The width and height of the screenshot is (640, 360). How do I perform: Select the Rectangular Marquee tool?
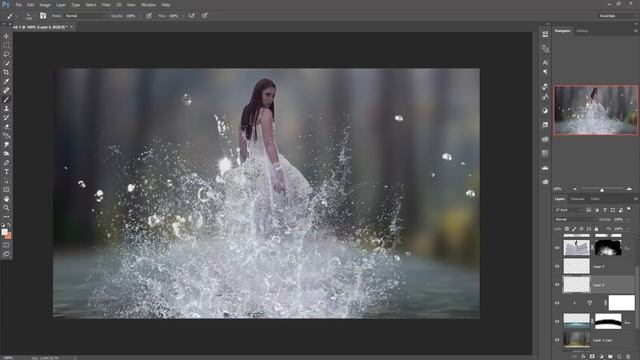pos(6,45)
